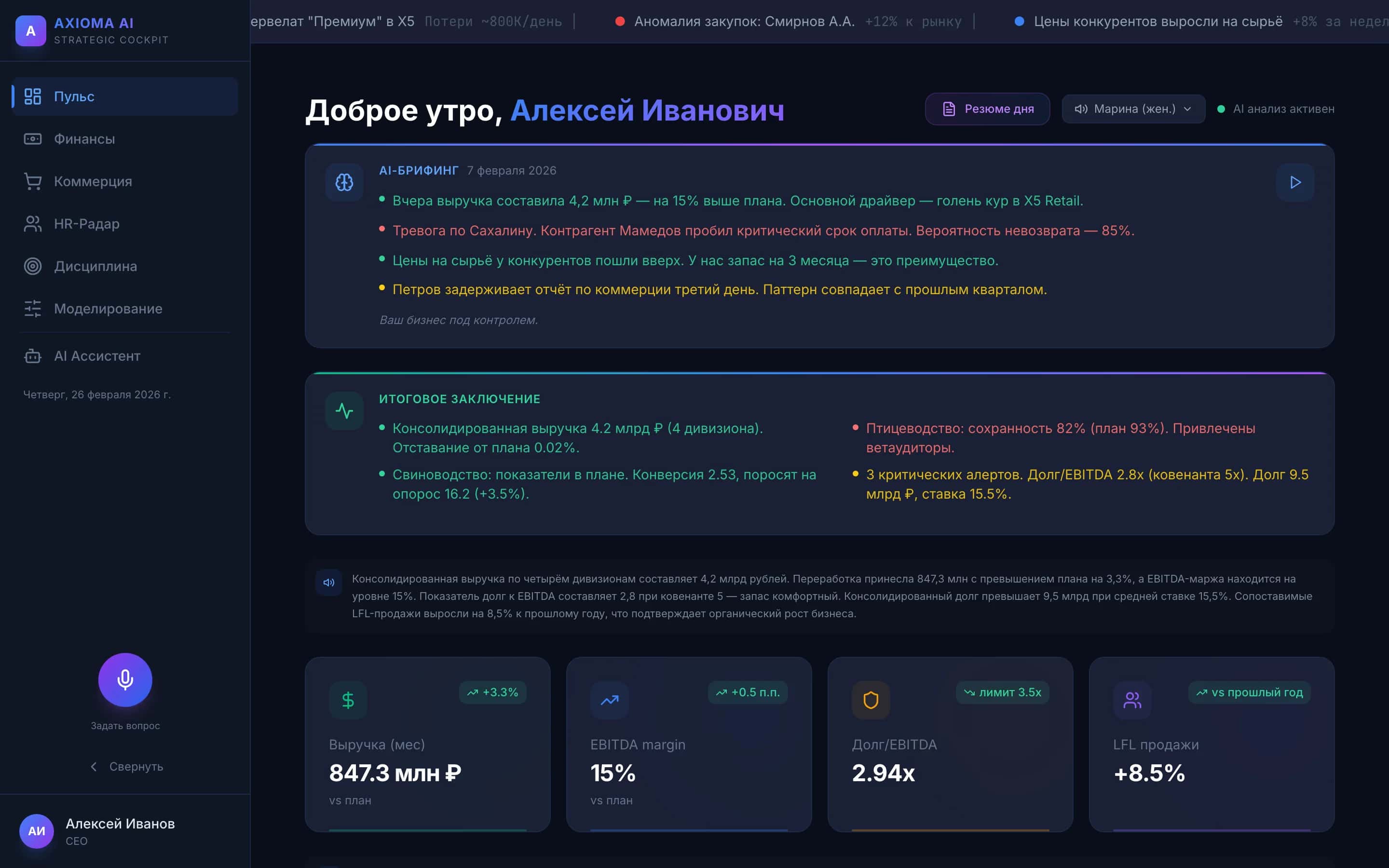
Task: Click the 2.94x debt ratio value
Action: point(884,773)
